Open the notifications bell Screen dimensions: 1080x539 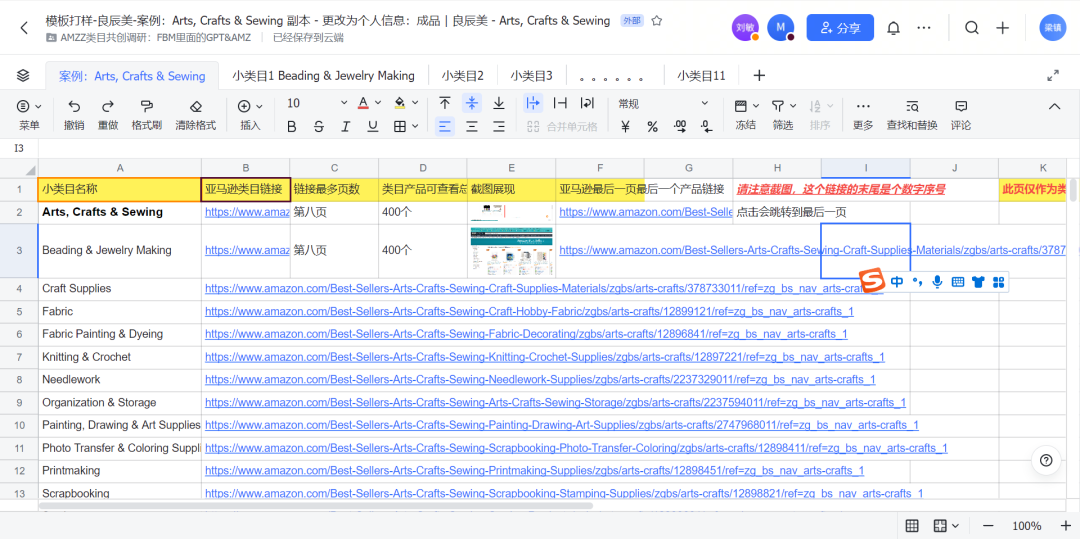click(893, 28)
